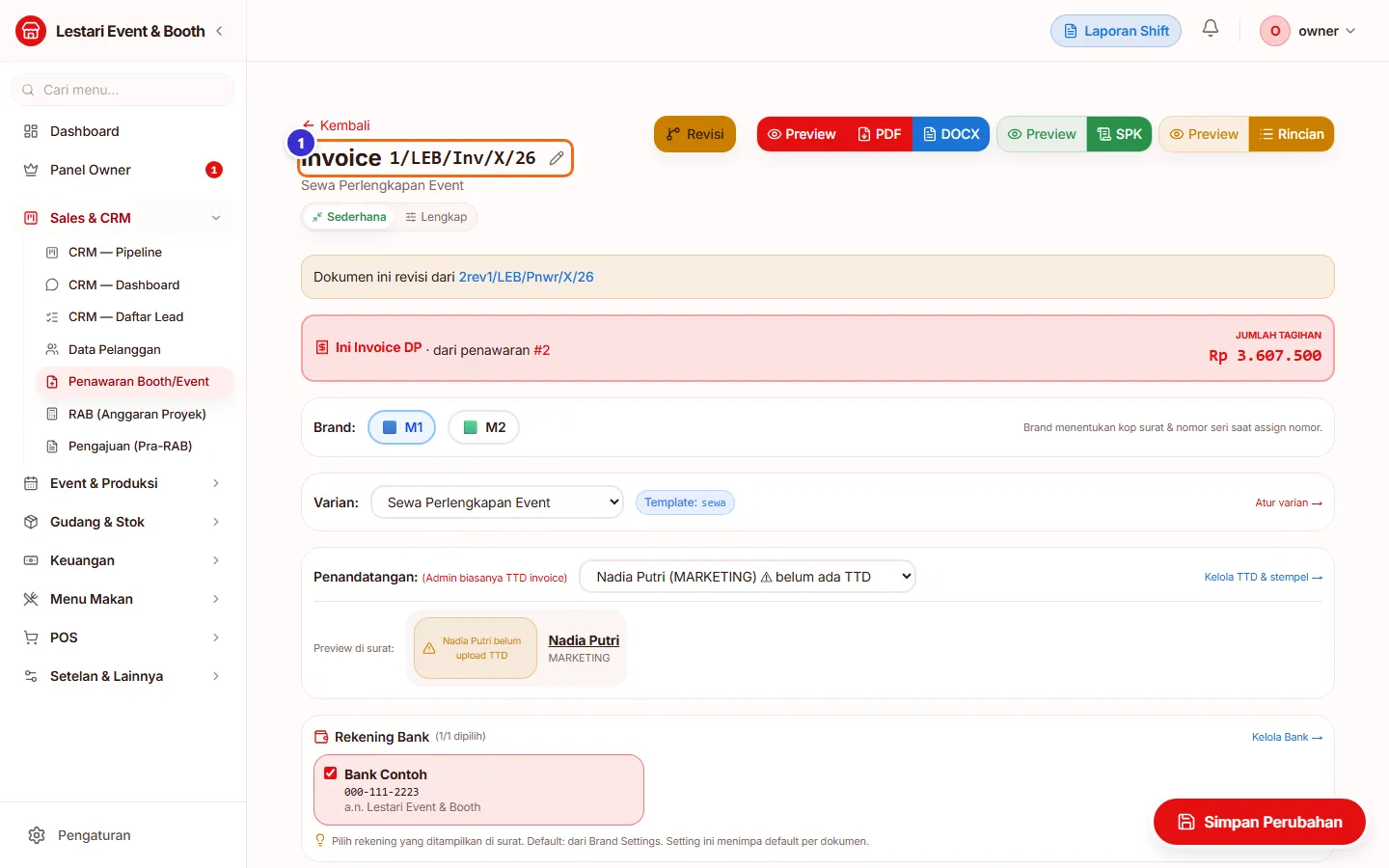Expand the Event & Produksi menu
The width and height of the screenshot is (1389, 868).
[123, 483]
